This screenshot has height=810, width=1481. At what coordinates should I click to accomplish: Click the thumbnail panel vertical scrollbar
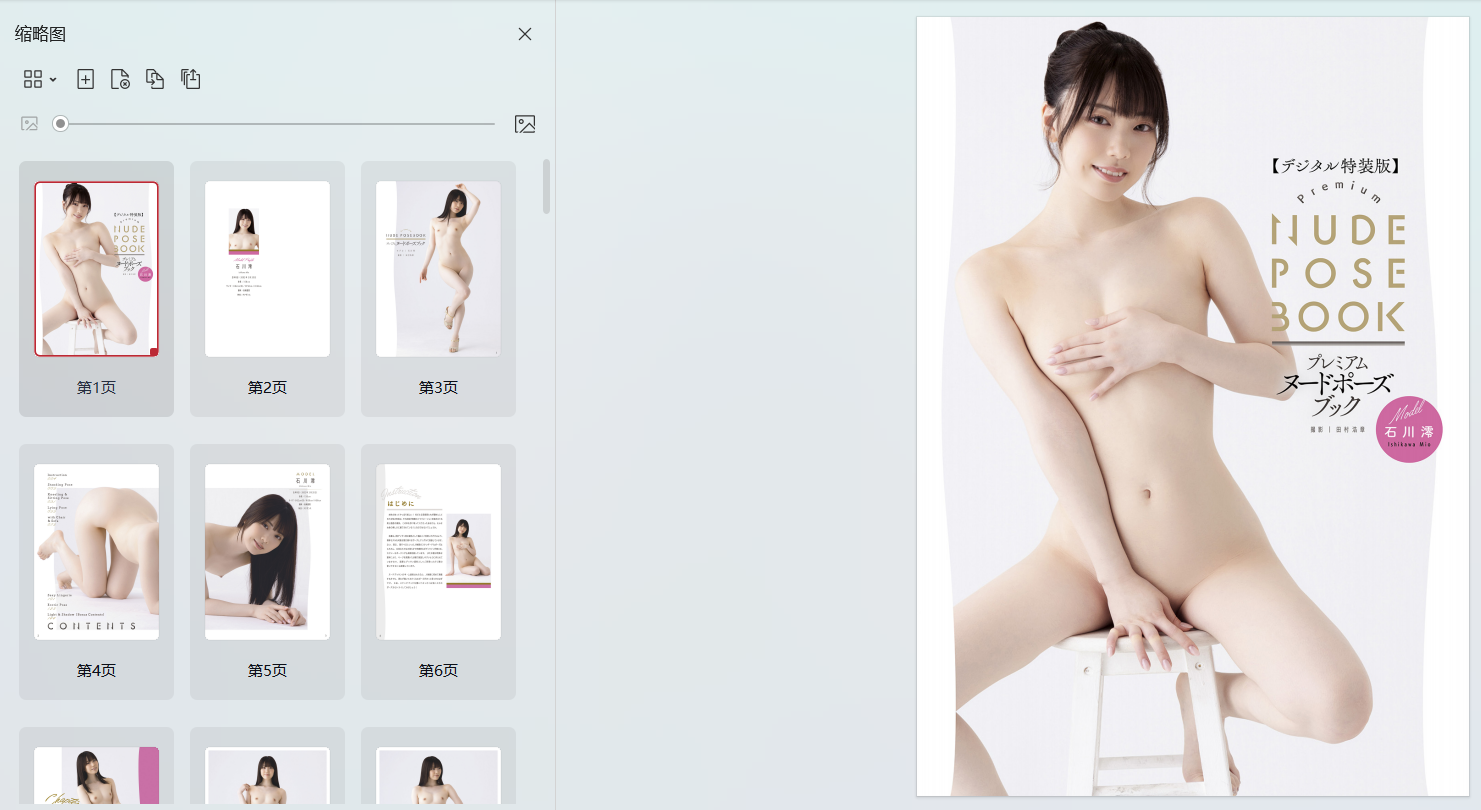click(x=546, y=187)
